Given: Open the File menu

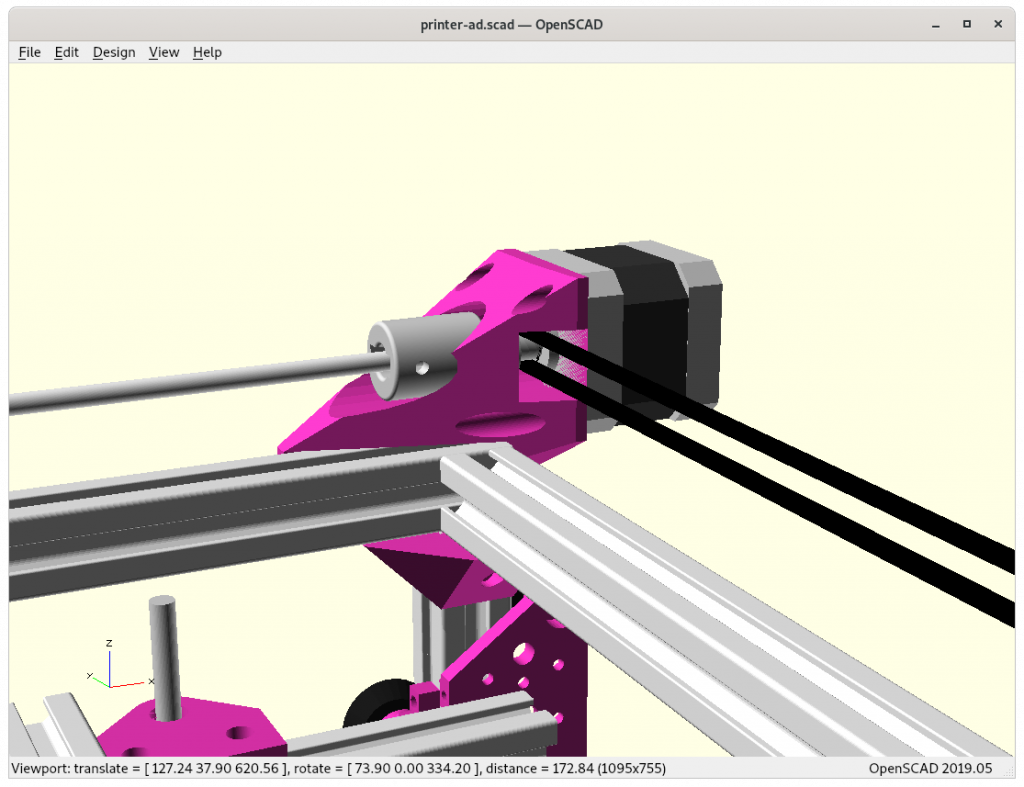Looking at the screenshot, I should [x=29, y=52].
